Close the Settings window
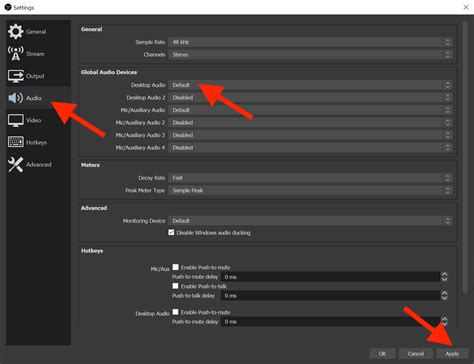Screen dimensions: 474x364 tap(466, 7)
